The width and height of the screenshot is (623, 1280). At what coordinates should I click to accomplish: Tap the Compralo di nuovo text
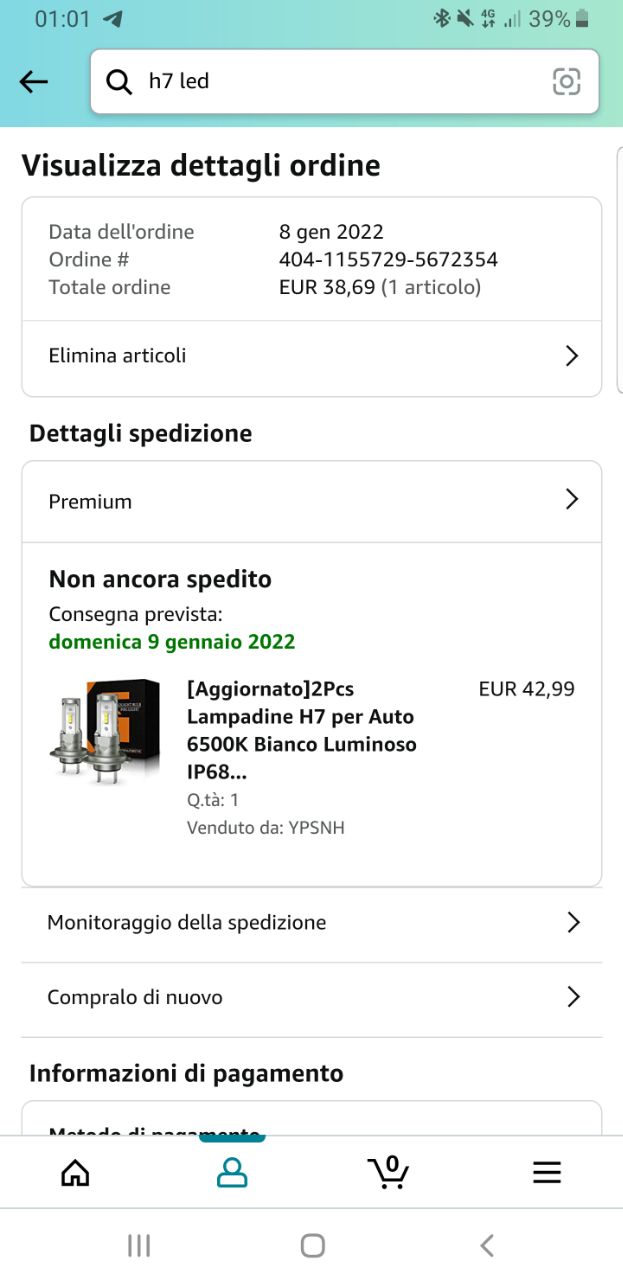[x=135, y=997]
